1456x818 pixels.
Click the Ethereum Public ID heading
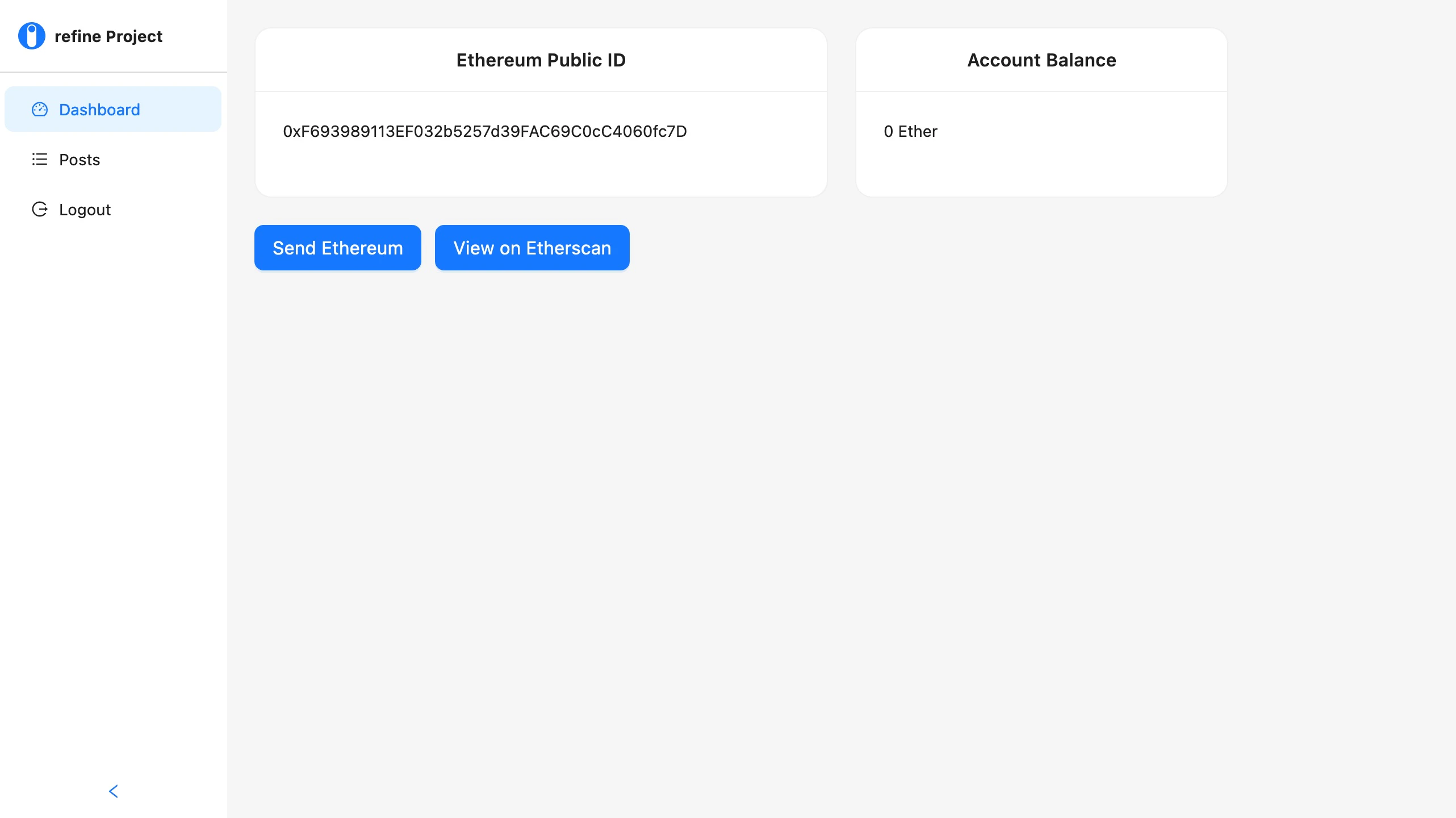541,60
